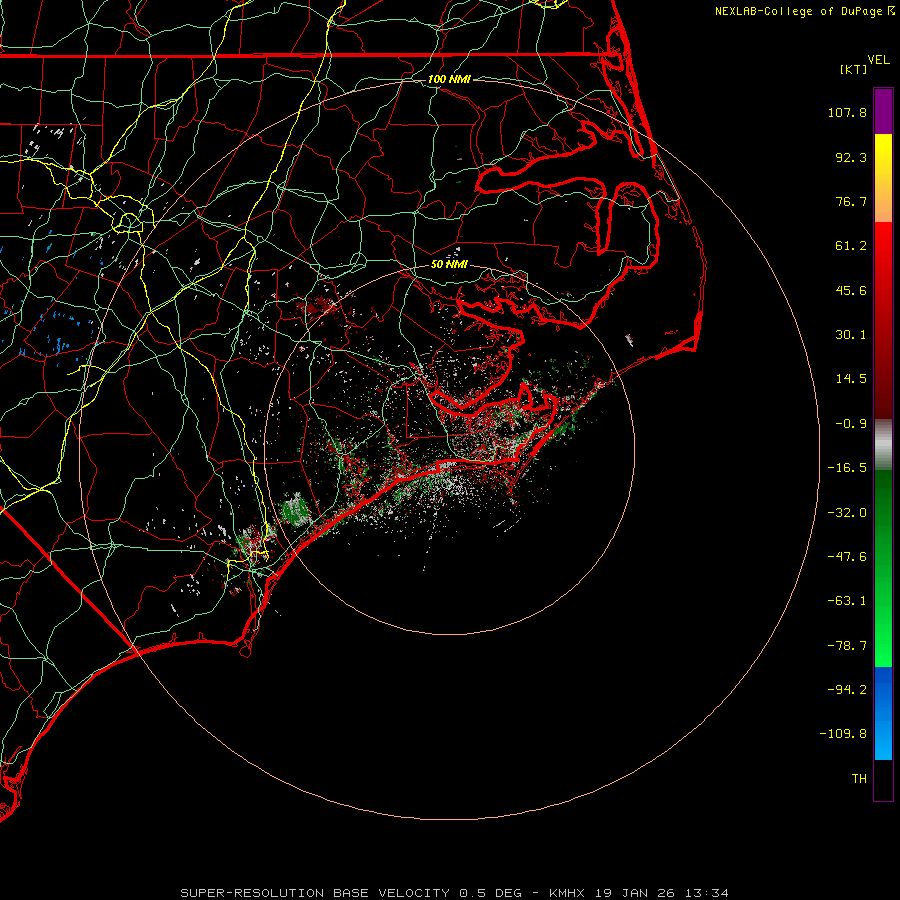Select the -109.8 value on the velocity scale

[x=843, y=734]
